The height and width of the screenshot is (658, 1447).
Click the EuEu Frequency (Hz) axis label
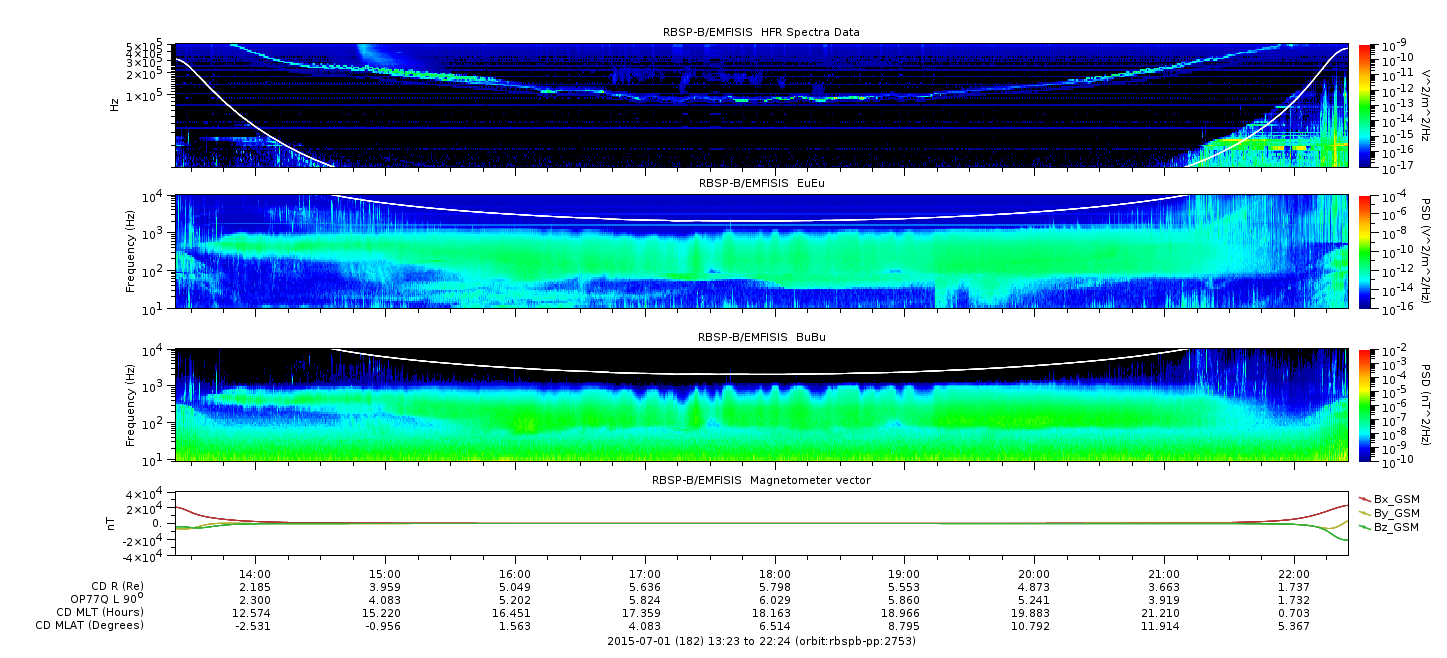tap(131, 252)
